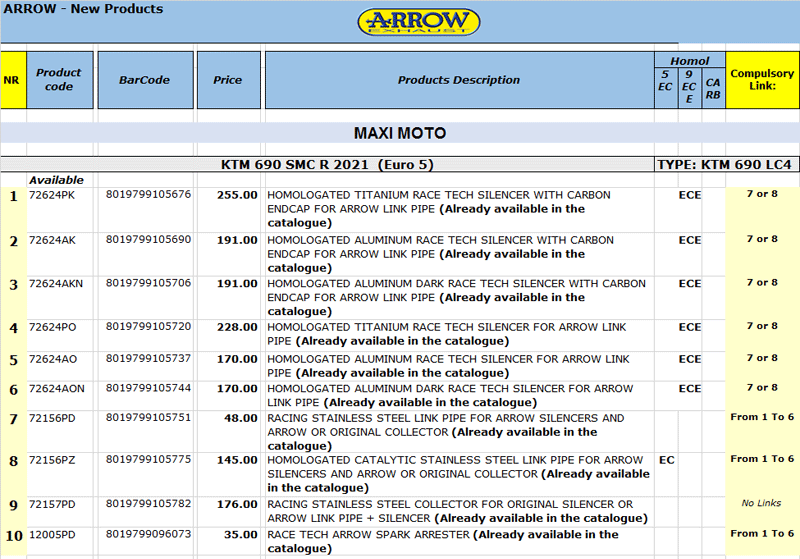Image resolution: width=800 pixels, height=559 pixels.
Task: Click the ARROW - New Products title
Action: coord(83,9)
